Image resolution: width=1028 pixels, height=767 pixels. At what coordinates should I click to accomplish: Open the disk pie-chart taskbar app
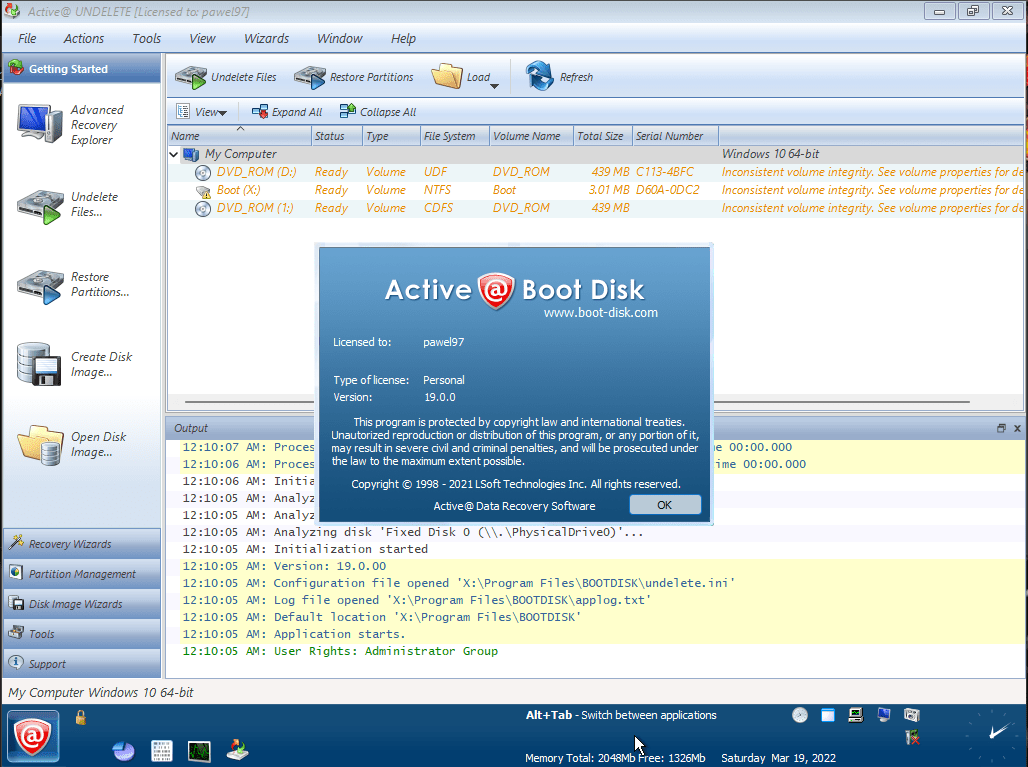(123, 751)
